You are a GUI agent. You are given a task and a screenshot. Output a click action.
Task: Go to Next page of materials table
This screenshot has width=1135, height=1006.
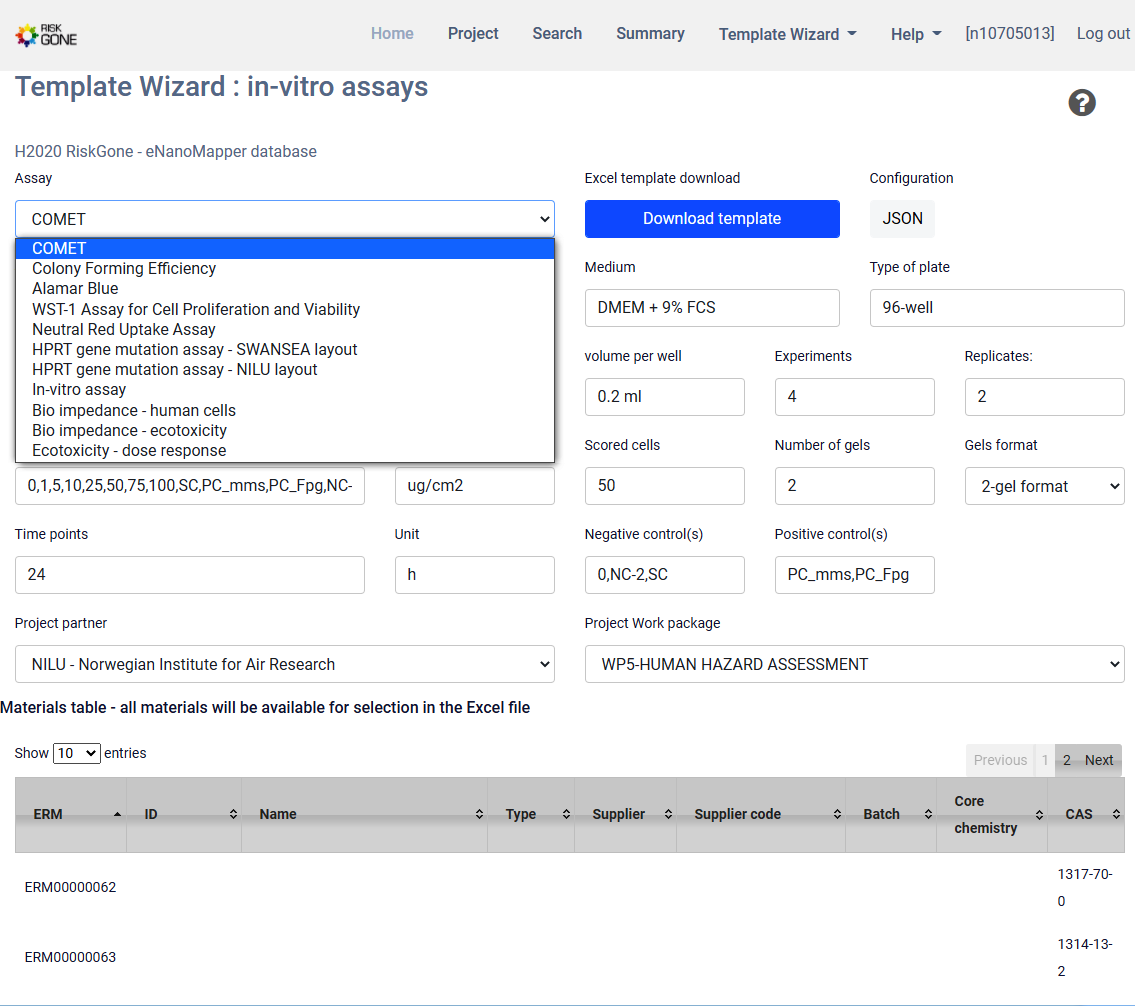tap(1099, 760)
